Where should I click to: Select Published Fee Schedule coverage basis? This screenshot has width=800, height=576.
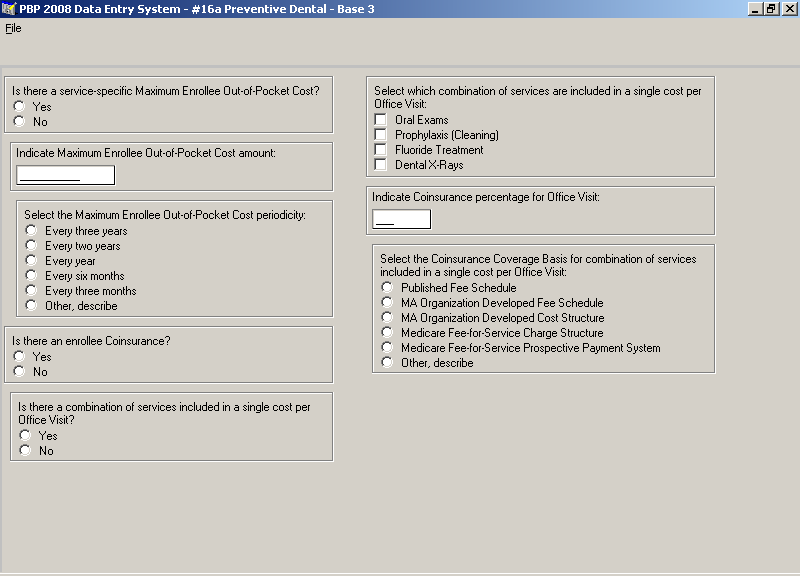[x=387, y=287]
